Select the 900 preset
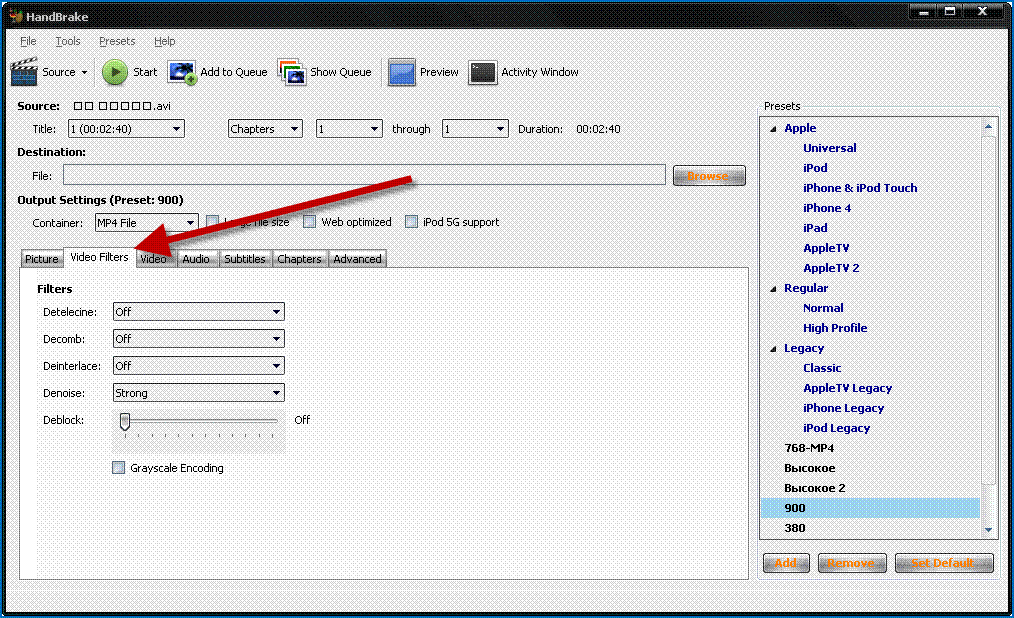Screen dimensions: 1014x618 pyautogui.click(x=870, y=508)
